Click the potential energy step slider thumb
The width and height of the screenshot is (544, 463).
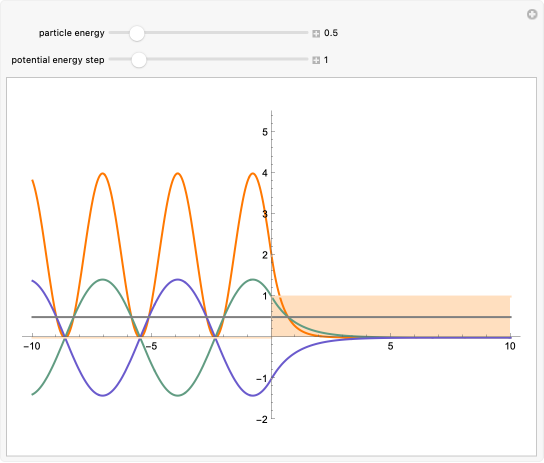pos(139,60)
